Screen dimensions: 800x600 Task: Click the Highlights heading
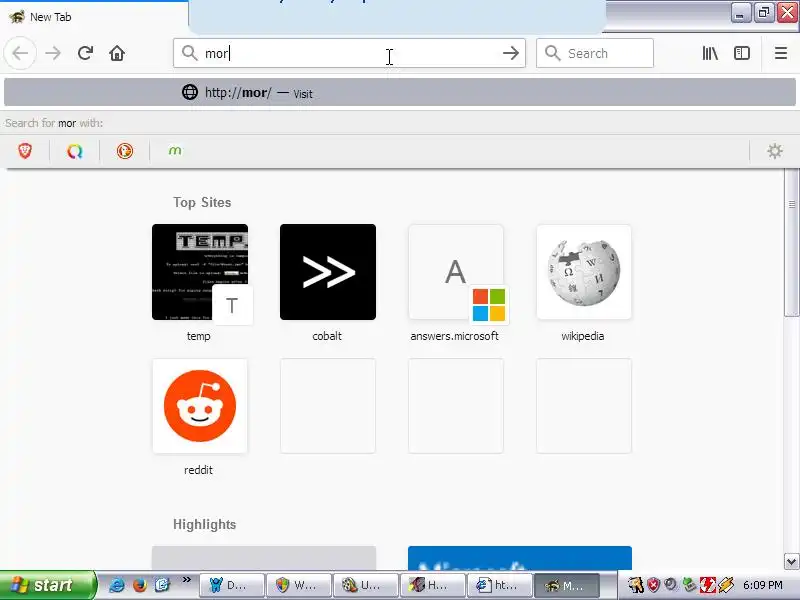point(205,524)
